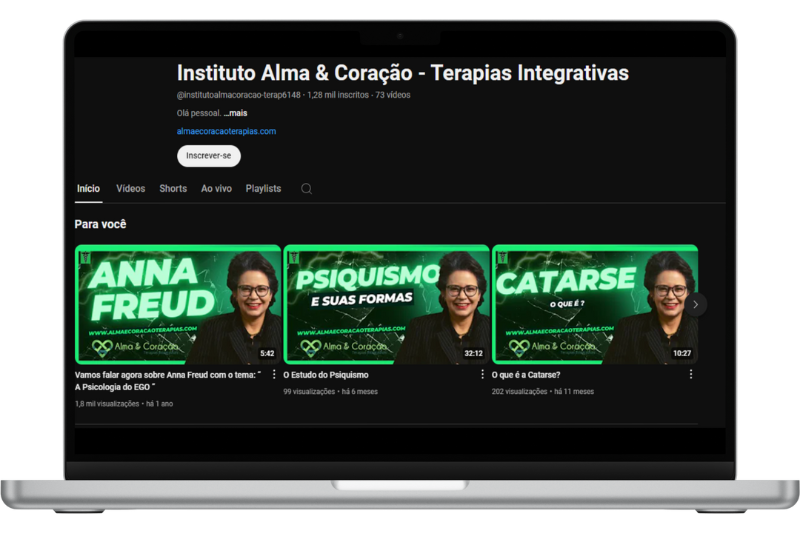Click the 5:42 duration badge
Viewport: 800px width, 533px height.
(267, 353)
